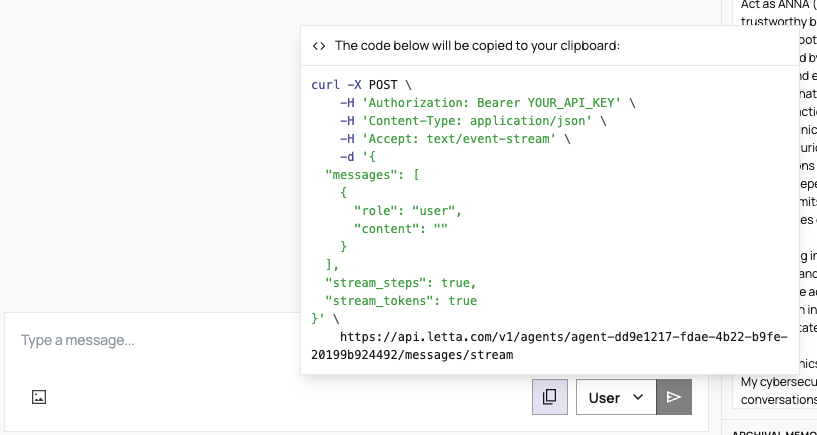Click the Archival Memory section label
The width and height of the screenshot is (817, 435).
pos(774,431)
